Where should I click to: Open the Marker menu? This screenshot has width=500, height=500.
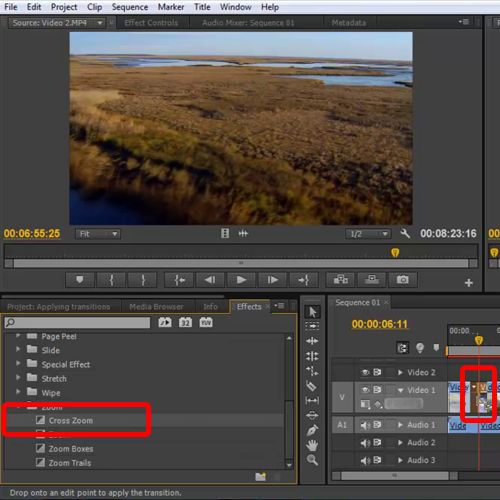click(171, 7)
